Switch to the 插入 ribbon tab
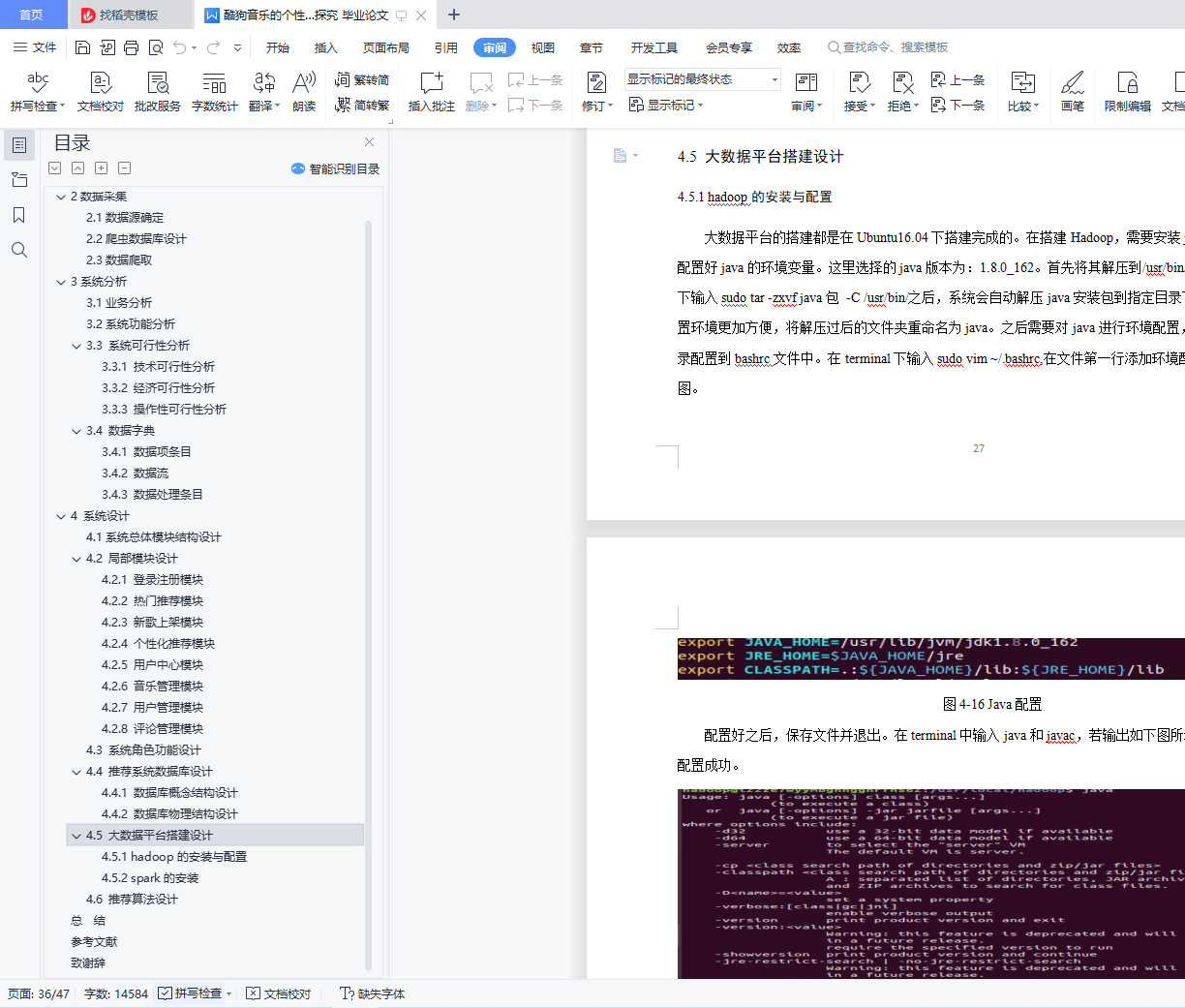Viewport: 1185px width, 1008px height. 326,47
